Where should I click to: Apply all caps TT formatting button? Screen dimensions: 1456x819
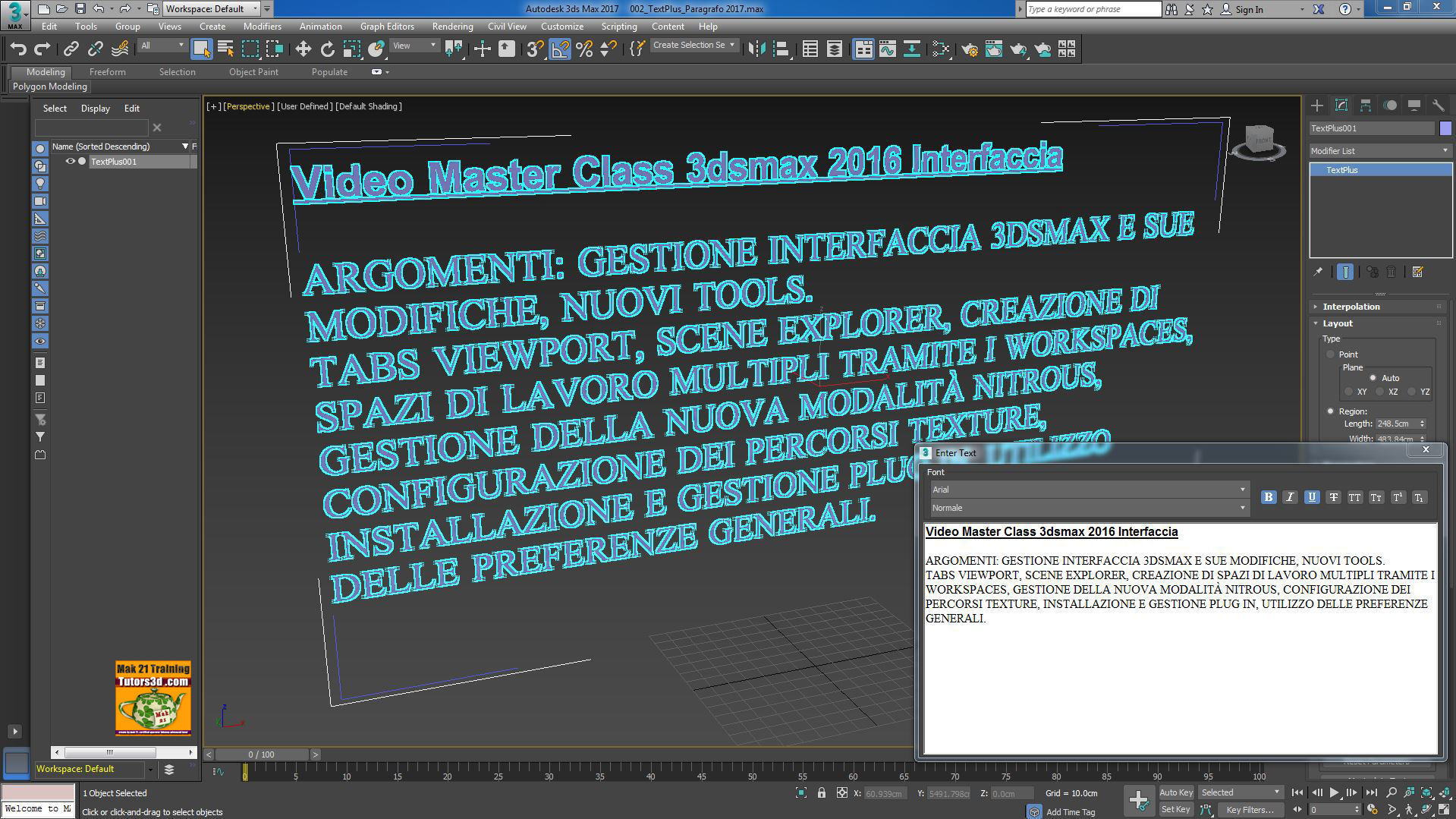coord(1354,497)
